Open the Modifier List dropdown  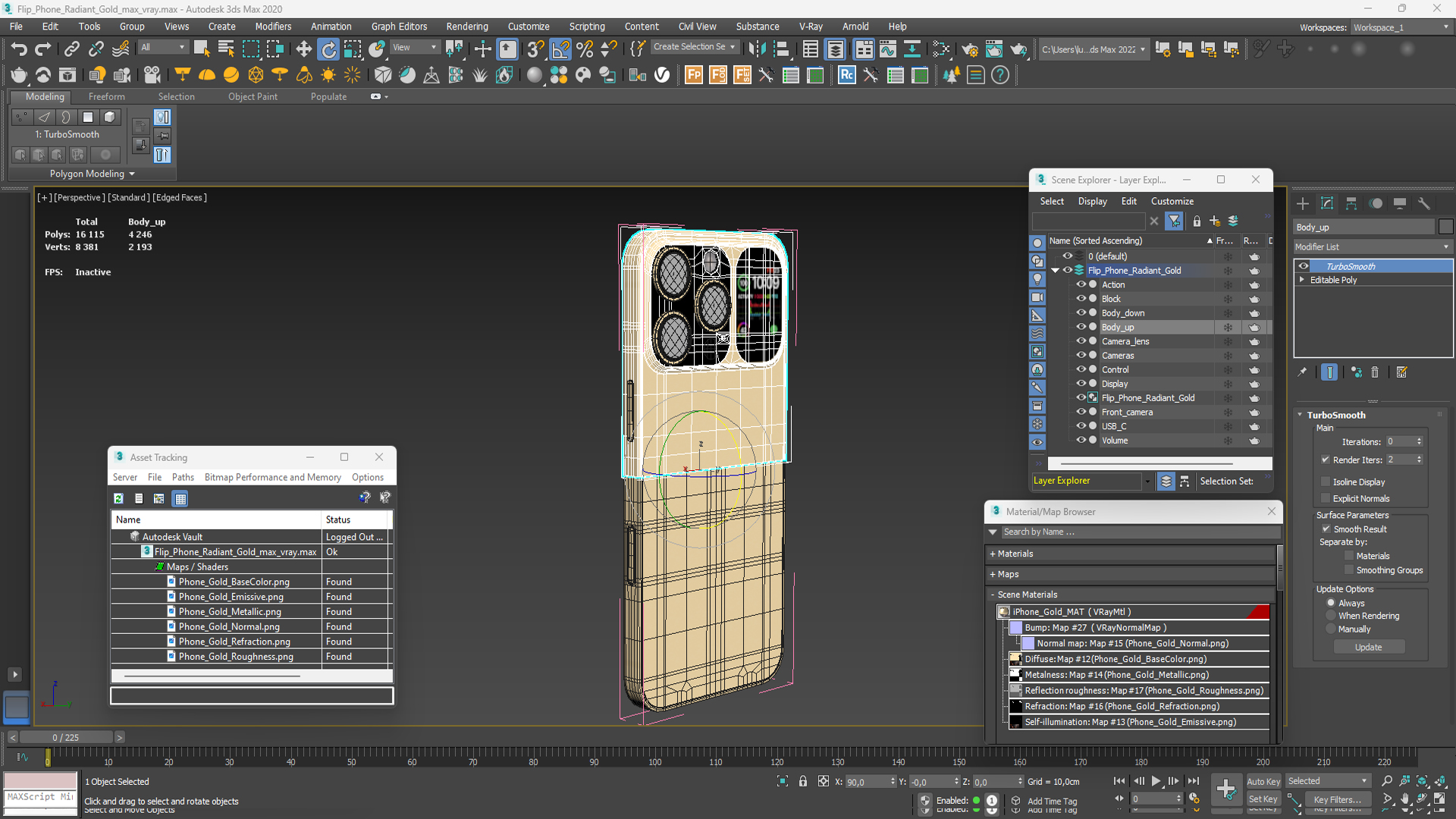click(1373, 247)
